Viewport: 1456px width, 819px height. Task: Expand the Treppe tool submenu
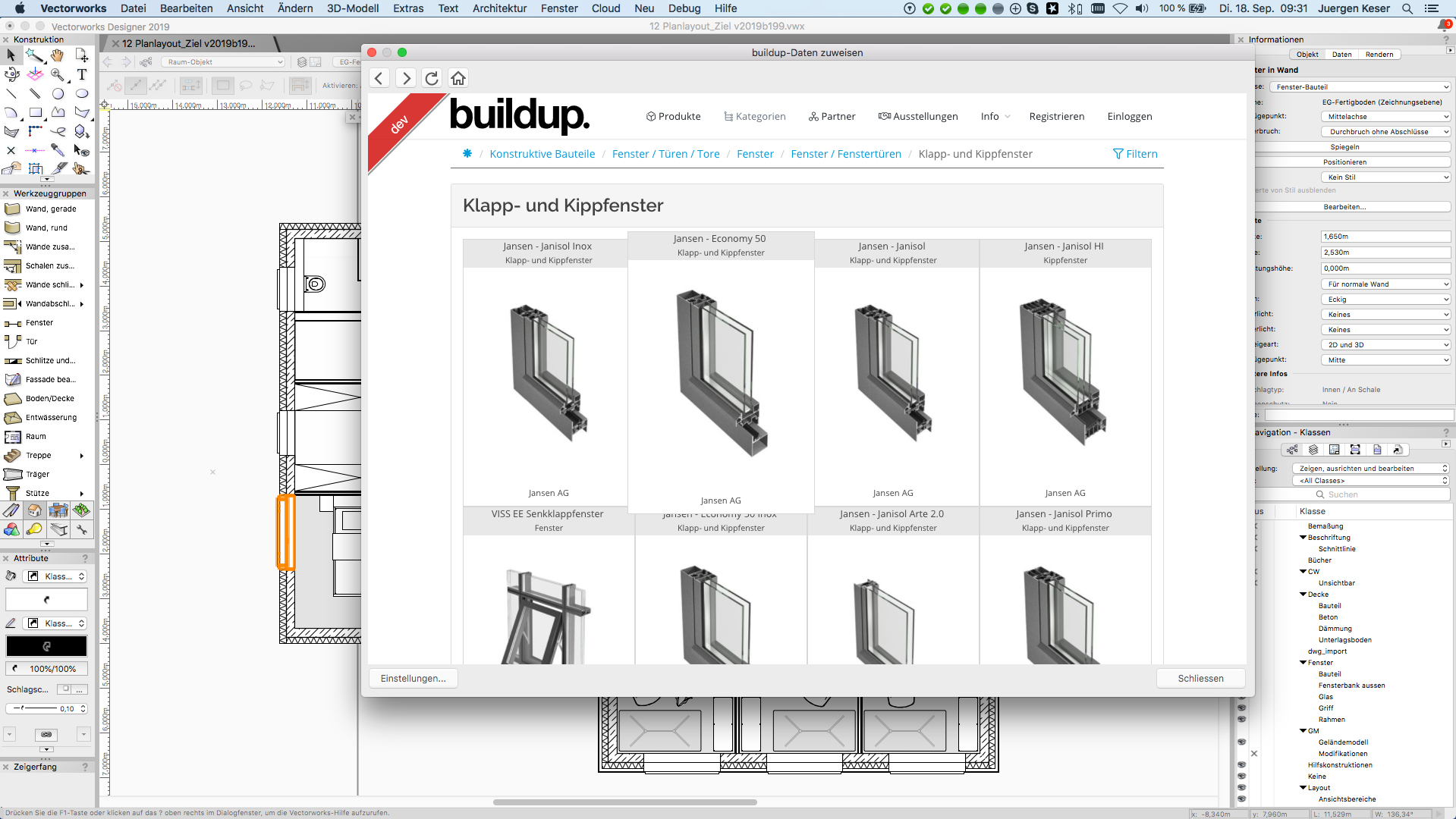point(81,456)
